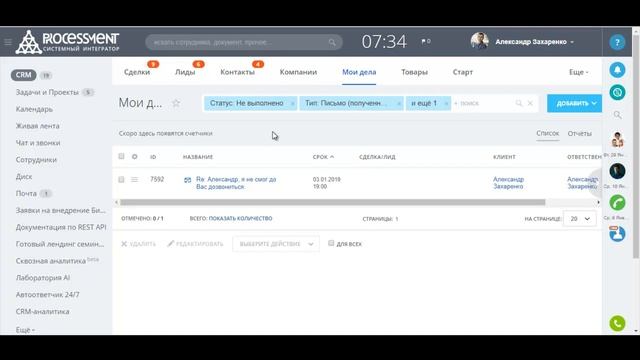Image resolution: width=640 pixels, height=360 pixels.
Task: Click the Processment logo
Action: [x=68, y=42]
